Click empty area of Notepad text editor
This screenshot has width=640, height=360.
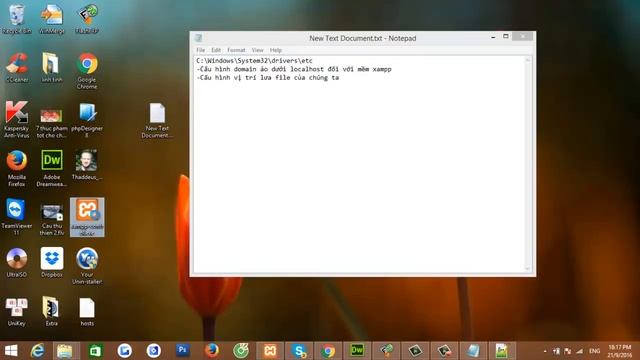click(359, 176)
